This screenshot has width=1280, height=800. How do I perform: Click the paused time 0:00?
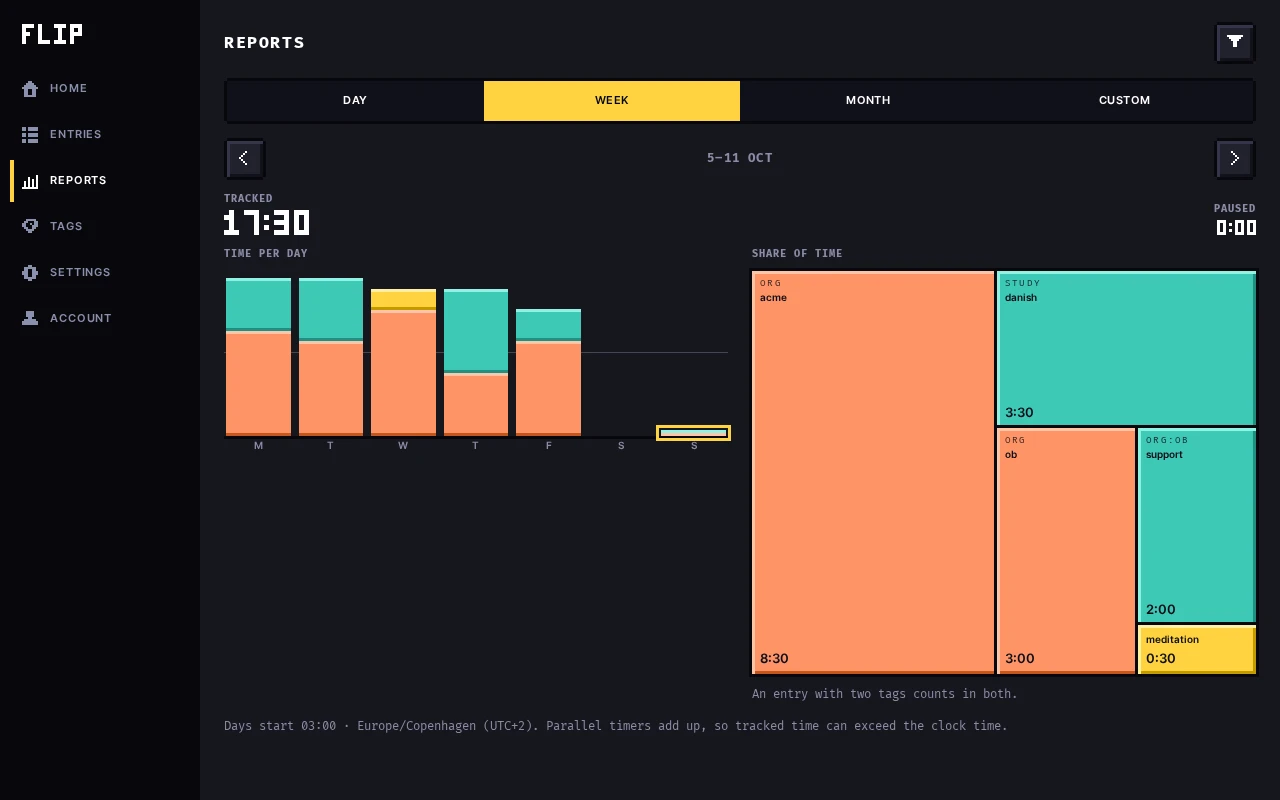coord(1236,228)
